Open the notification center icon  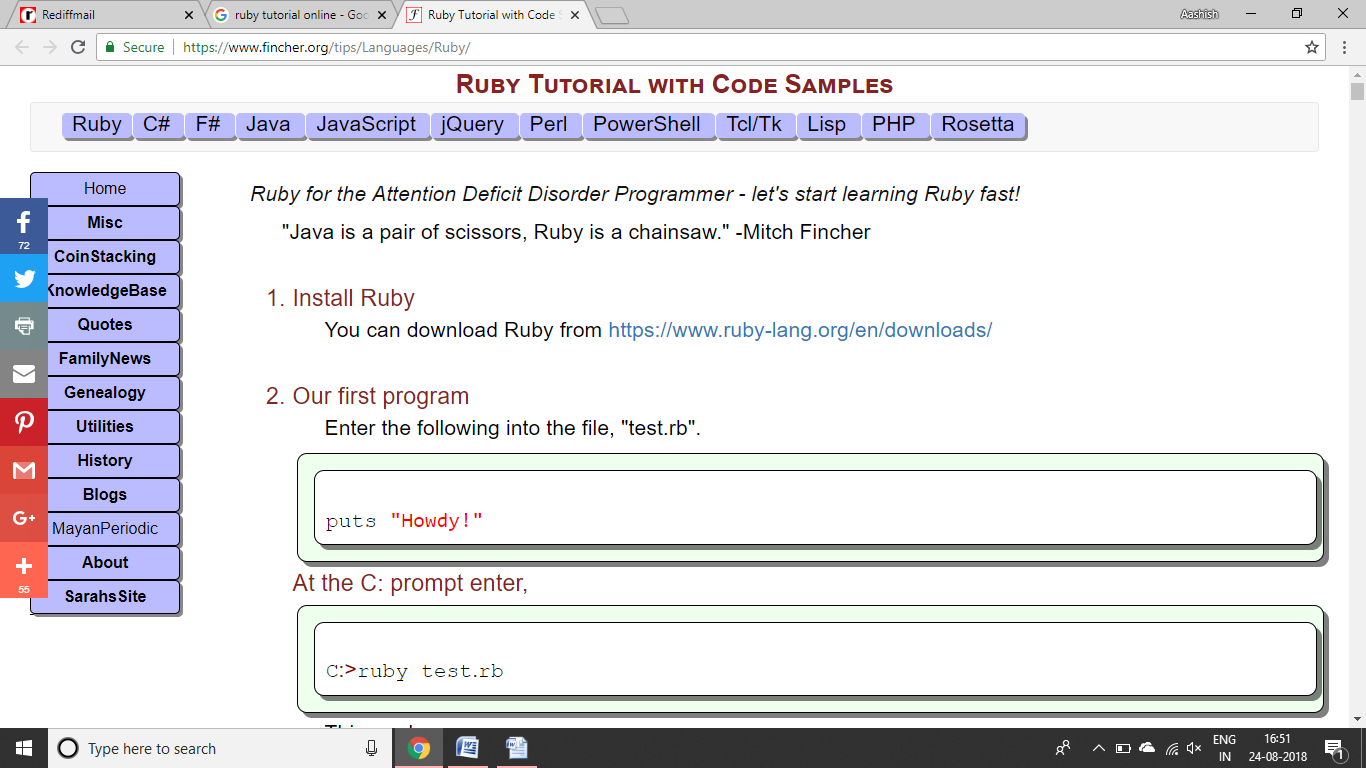click(x=1333, y=748)
